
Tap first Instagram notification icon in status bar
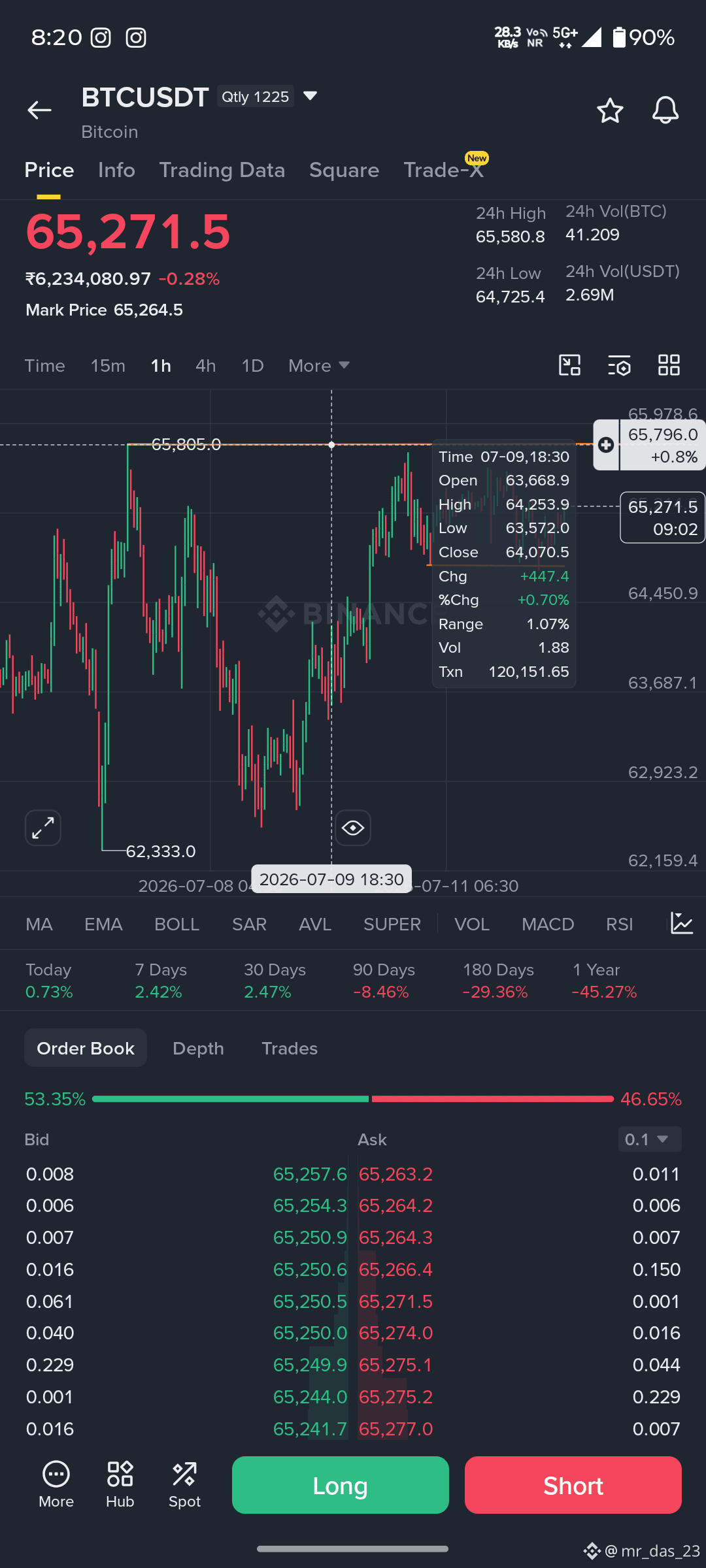101,37
